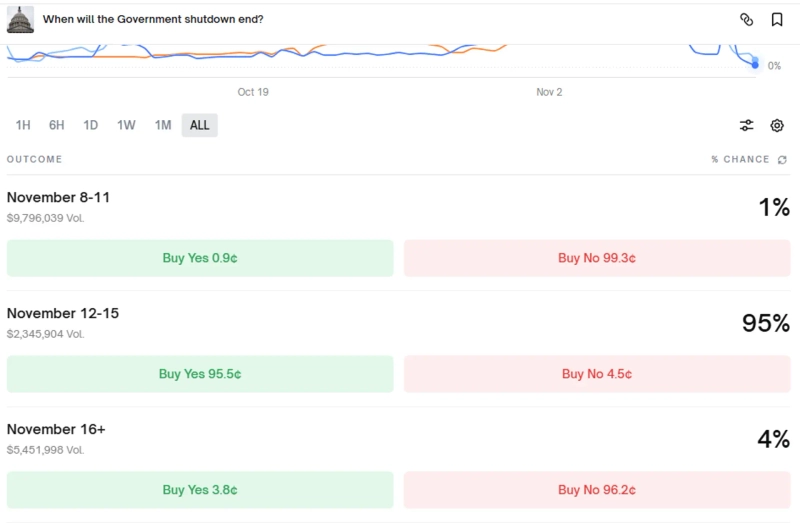Bookmark this market with the bookmark icon

(777, 19)
